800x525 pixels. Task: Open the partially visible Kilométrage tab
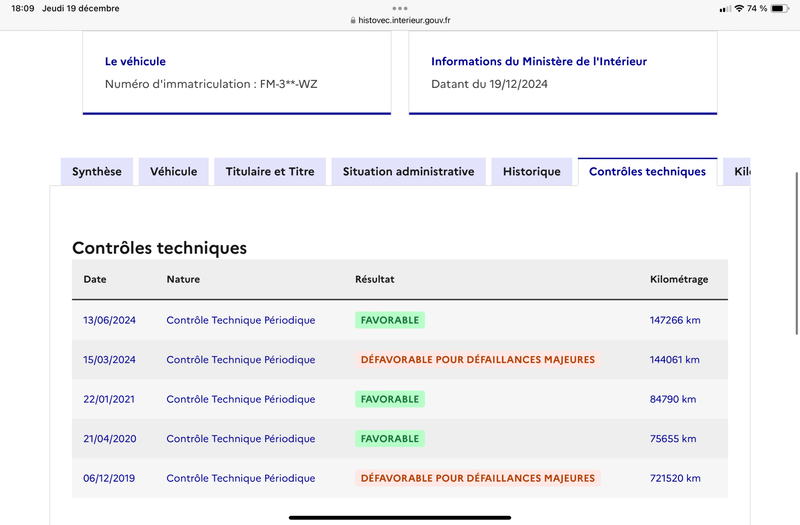coord(737,171)
